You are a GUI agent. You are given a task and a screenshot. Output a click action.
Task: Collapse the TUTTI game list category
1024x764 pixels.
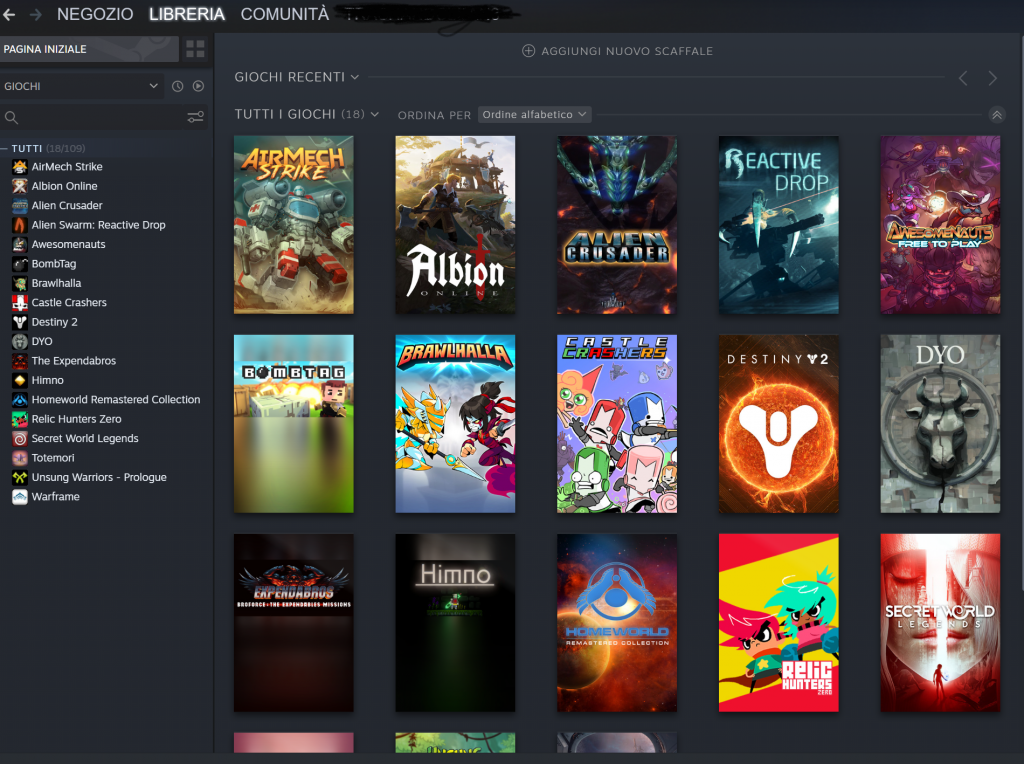coord(5,148)
